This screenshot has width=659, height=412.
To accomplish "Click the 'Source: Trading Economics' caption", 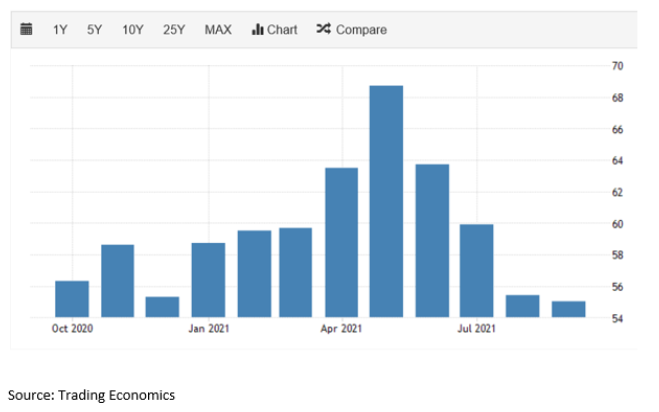I will point(91,395).
